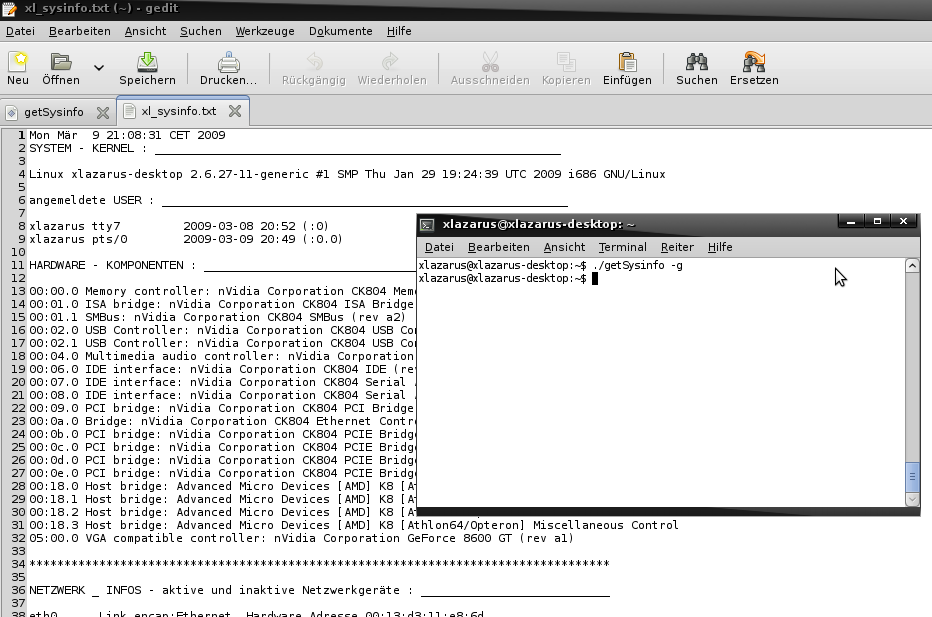The height and width of the screenshot is (617, 932).
Task: Open the Reiter menu in the terminal window
Action: (x=677, y=247)
